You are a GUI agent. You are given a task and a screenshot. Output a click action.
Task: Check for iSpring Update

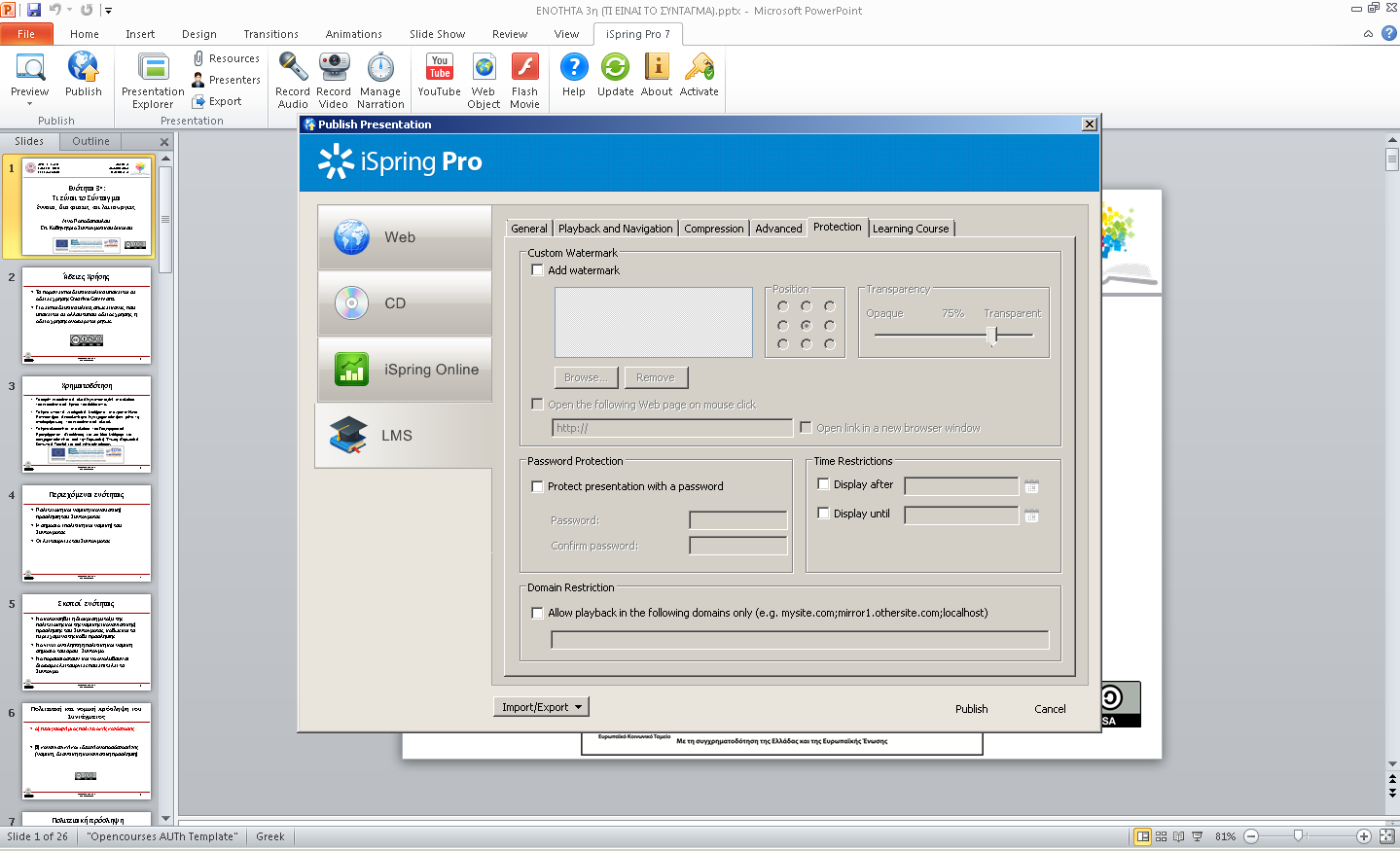[x=615, y=76]
